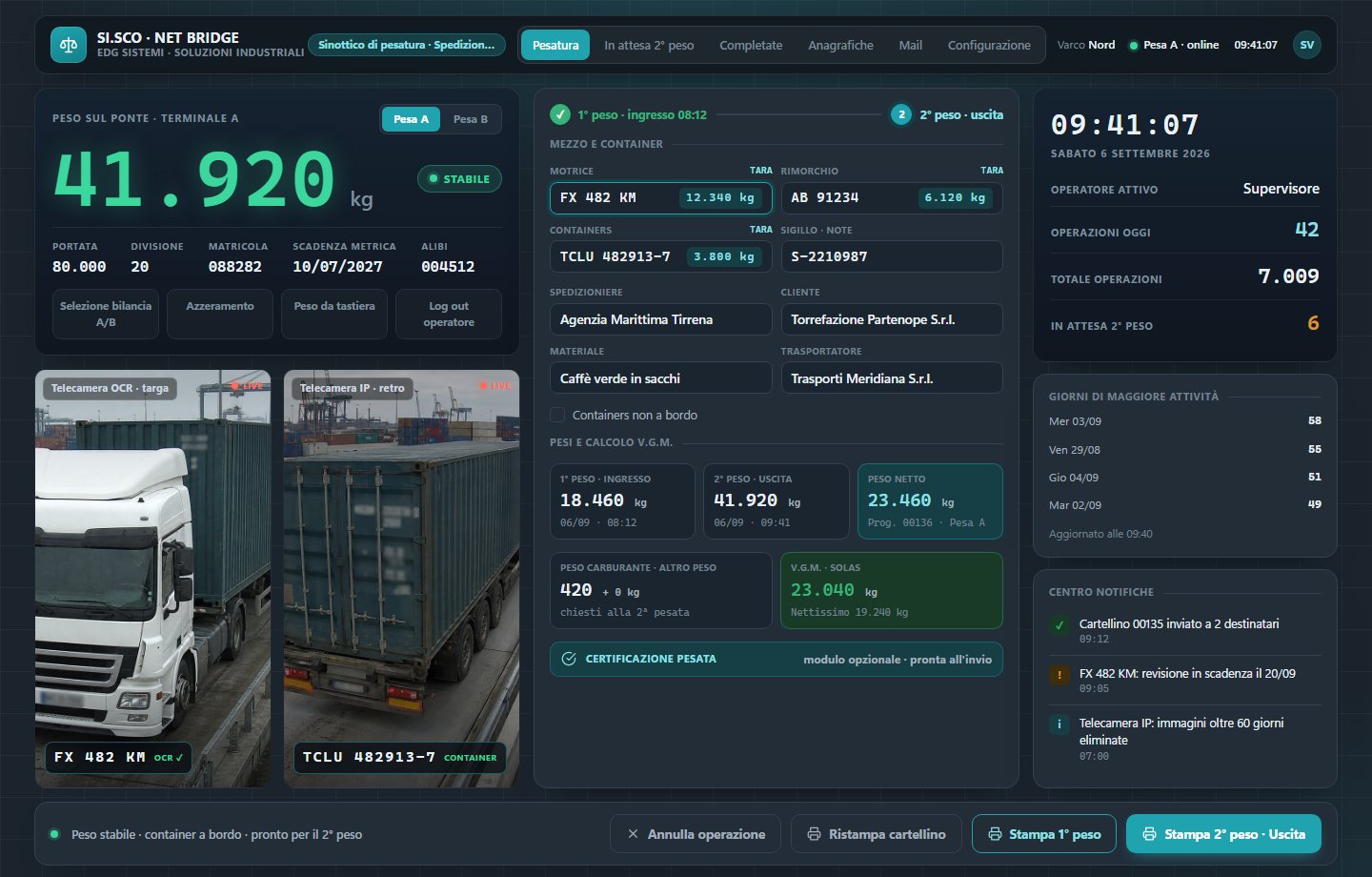Open the Telecamera OCR targa camera view
This screenshot has width=1372, height=877.
[x=152, y=579]
